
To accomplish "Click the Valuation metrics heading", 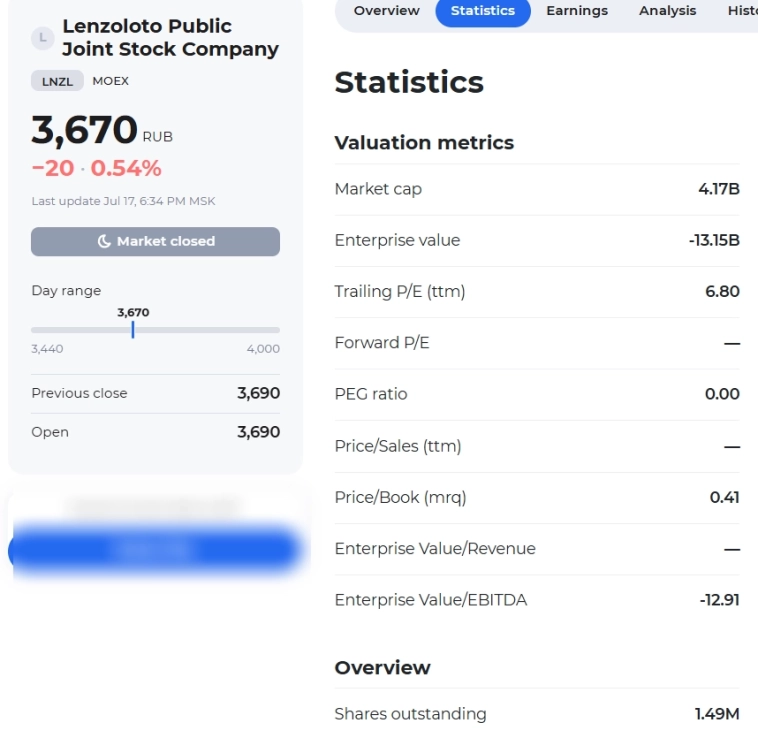I will (424, 143).
